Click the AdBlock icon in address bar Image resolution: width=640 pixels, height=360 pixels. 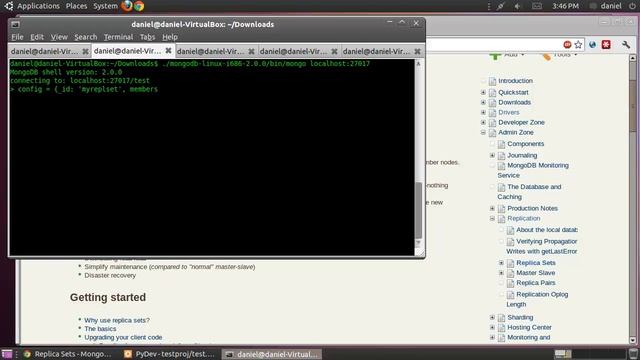point(567,44)
